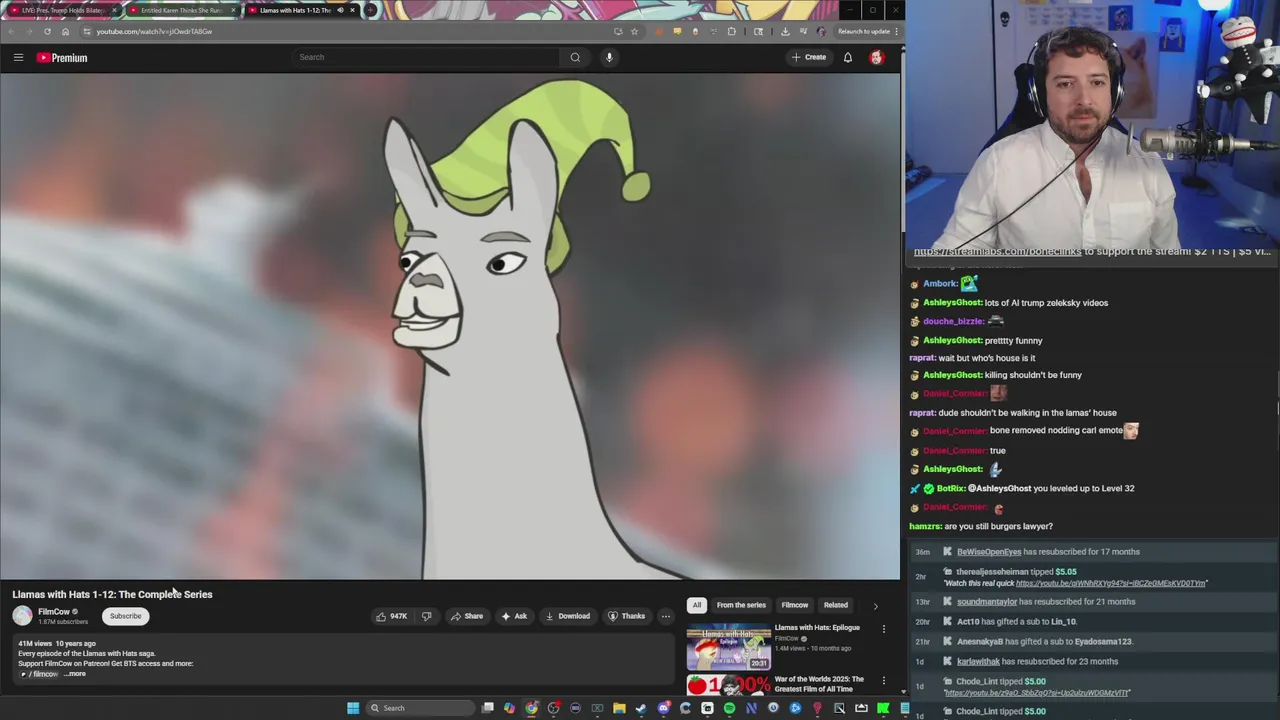The width and height of the screenshot is (1280, 720).
Task: Click the Windows taskbar Search box
Action: pos(420,708)
